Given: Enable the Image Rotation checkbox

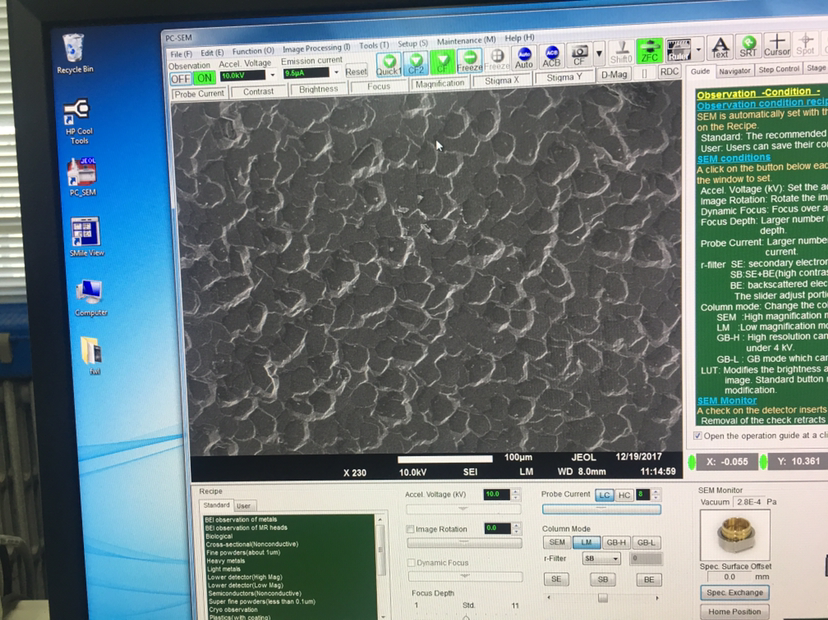Looking at the screenshot, I should pyautogui.click(x=411, y=529).
